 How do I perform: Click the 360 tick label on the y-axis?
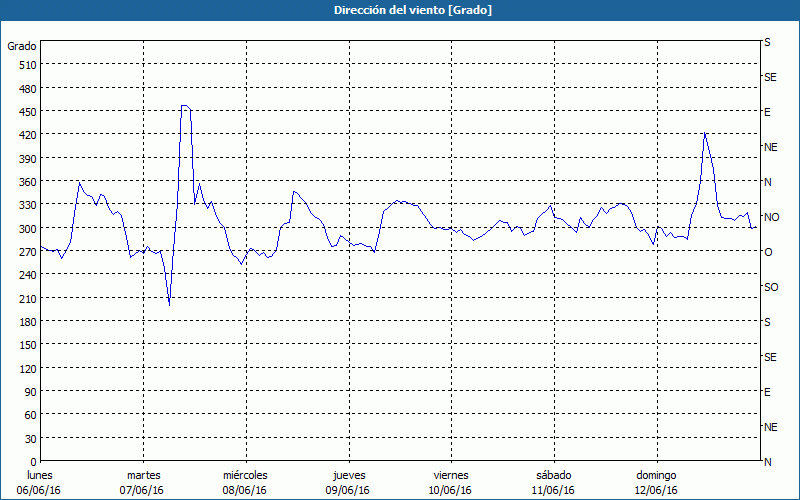[26, 181]
